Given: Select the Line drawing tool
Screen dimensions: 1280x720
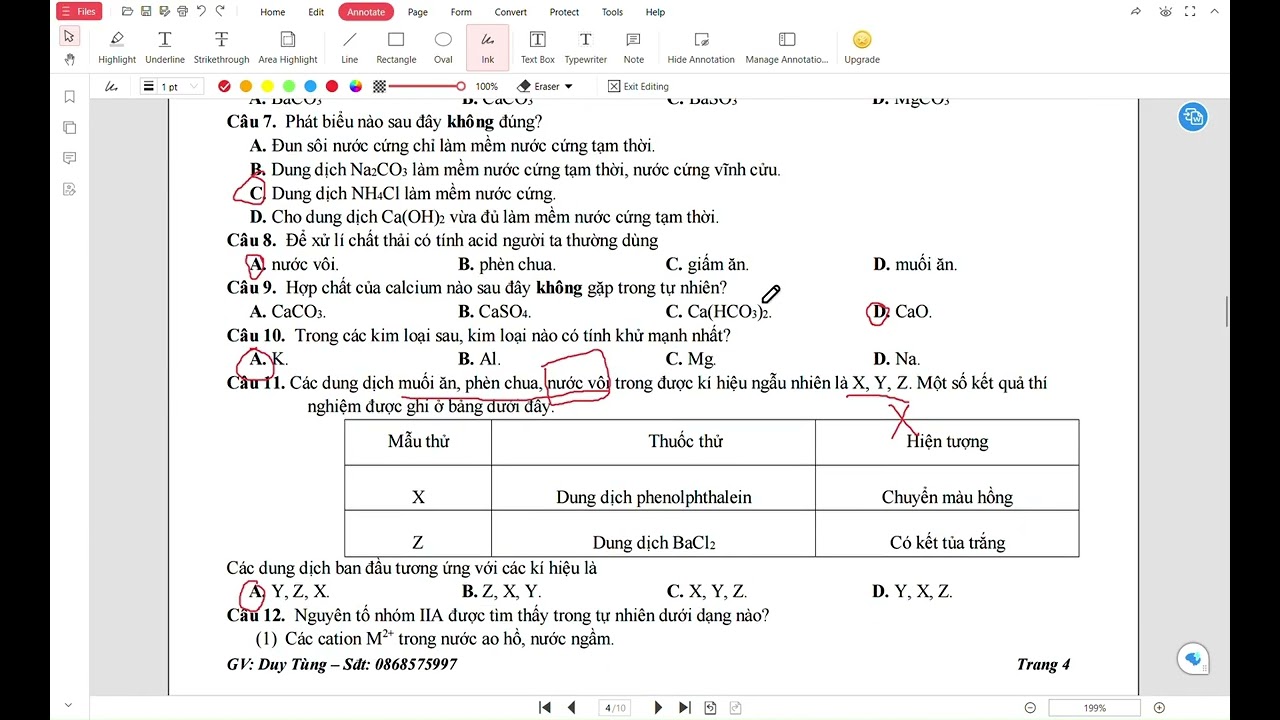Looking at the screenshot, I should pos(349,47).
